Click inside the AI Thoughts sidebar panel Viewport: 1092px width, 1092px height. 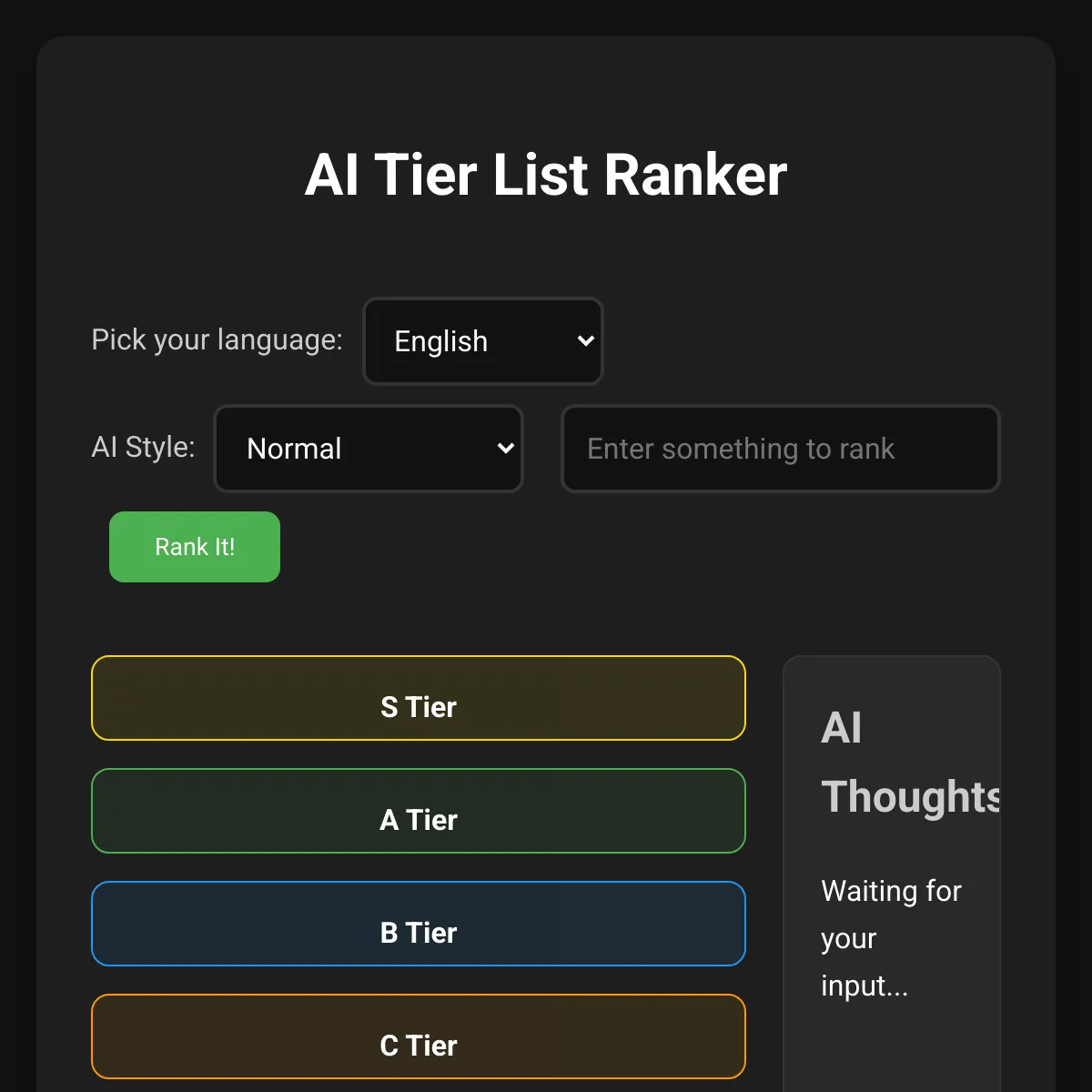(x=891, y=864)
